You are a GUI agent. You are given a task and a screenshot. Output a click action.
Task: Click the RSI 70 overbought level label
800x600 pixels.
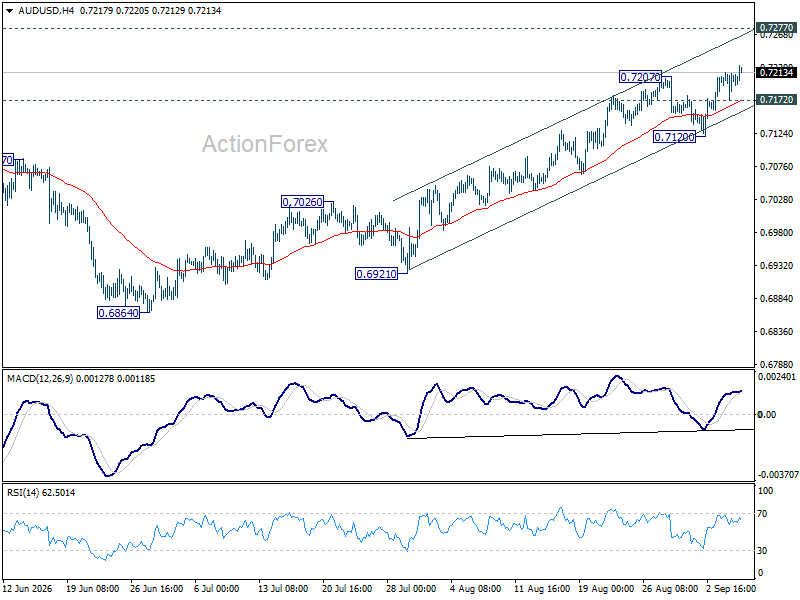click(x=762, y=513)
